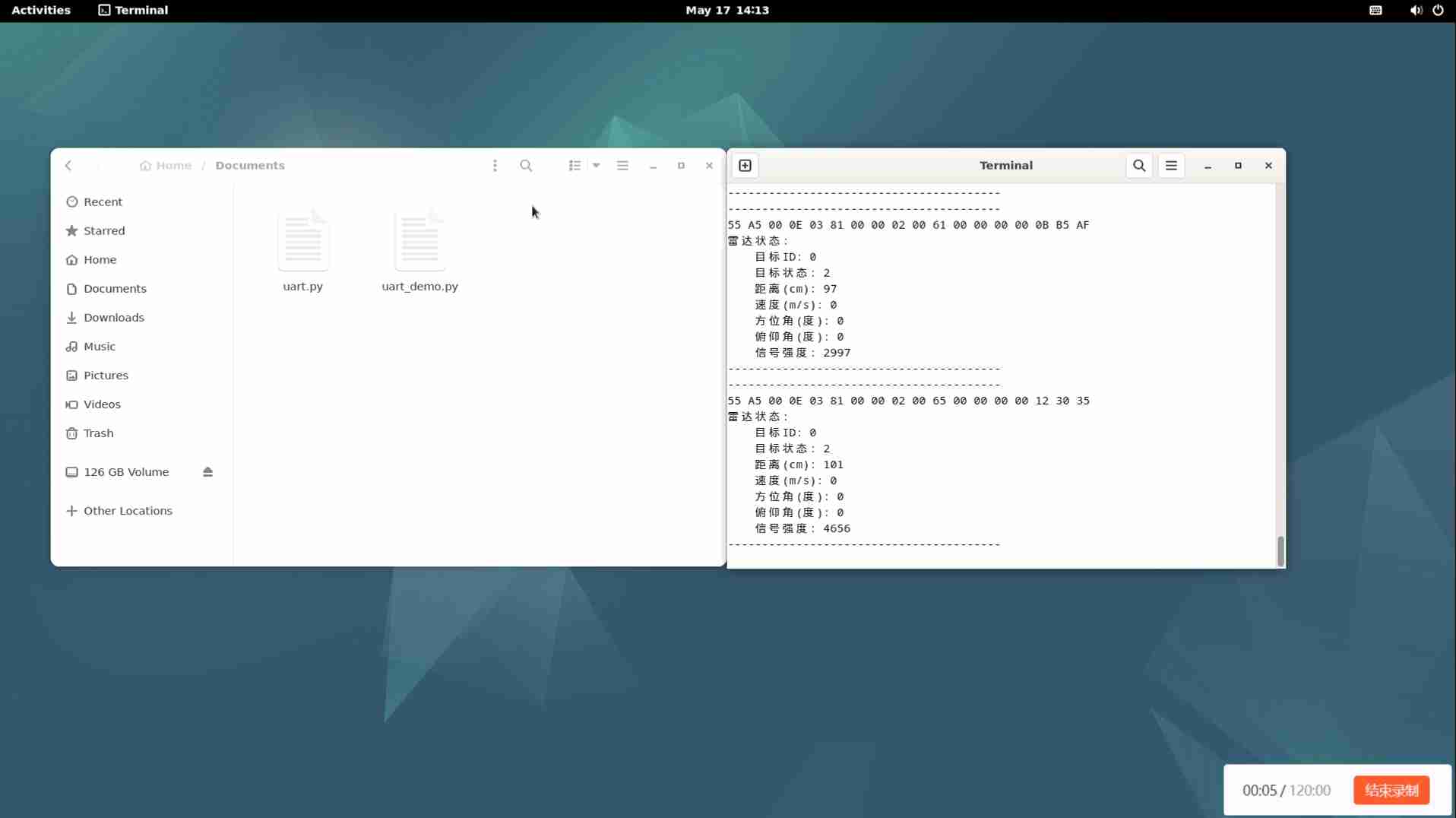Click the Files search magnifier icon
The image size is (1456, 818).
[x=526, y=166]
